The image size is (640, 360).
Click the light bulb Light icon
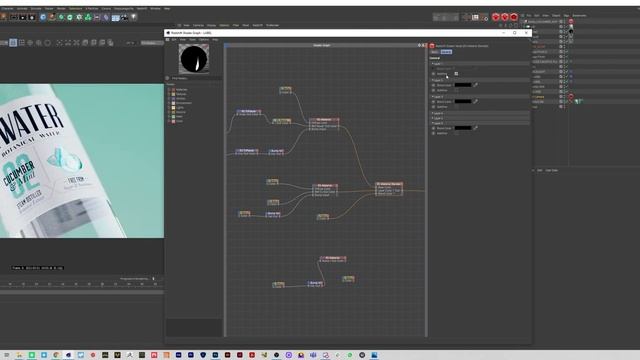coord(133,17)
